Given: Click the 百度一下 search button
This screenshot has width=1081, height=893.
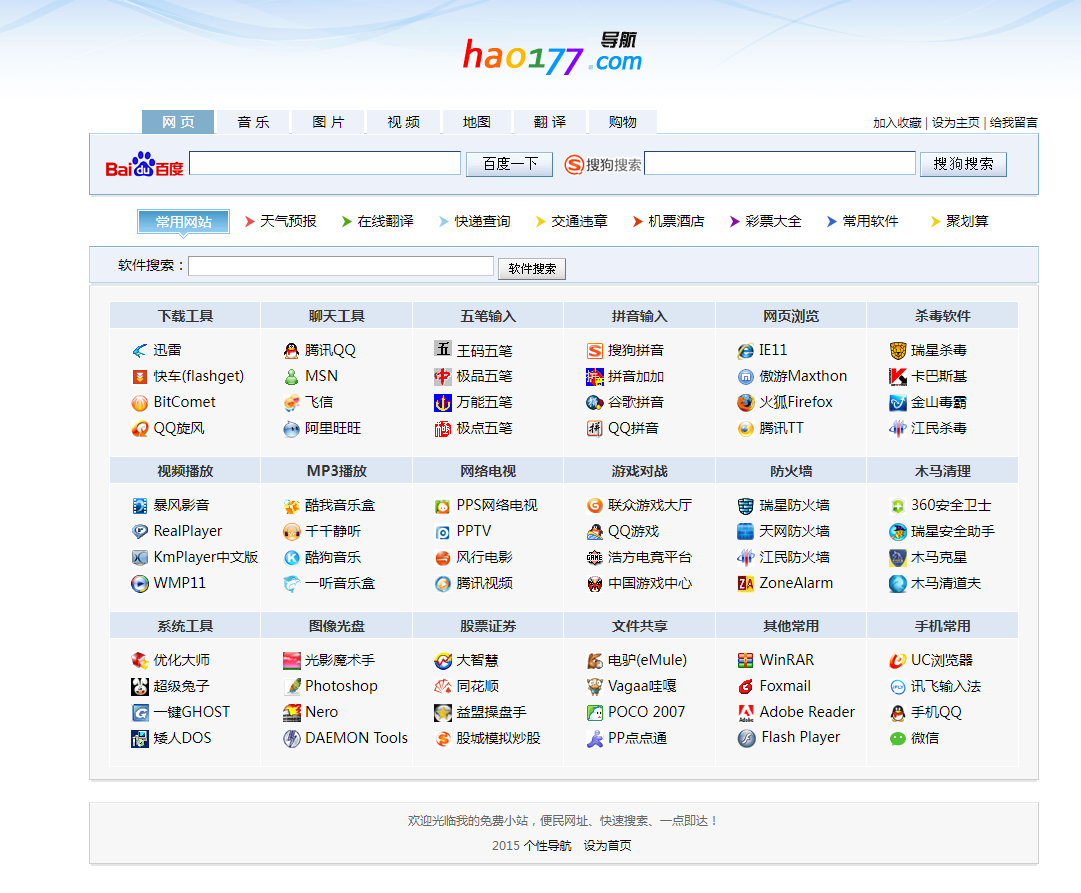Looking at the screenshot, I should [x=509, y=164].
